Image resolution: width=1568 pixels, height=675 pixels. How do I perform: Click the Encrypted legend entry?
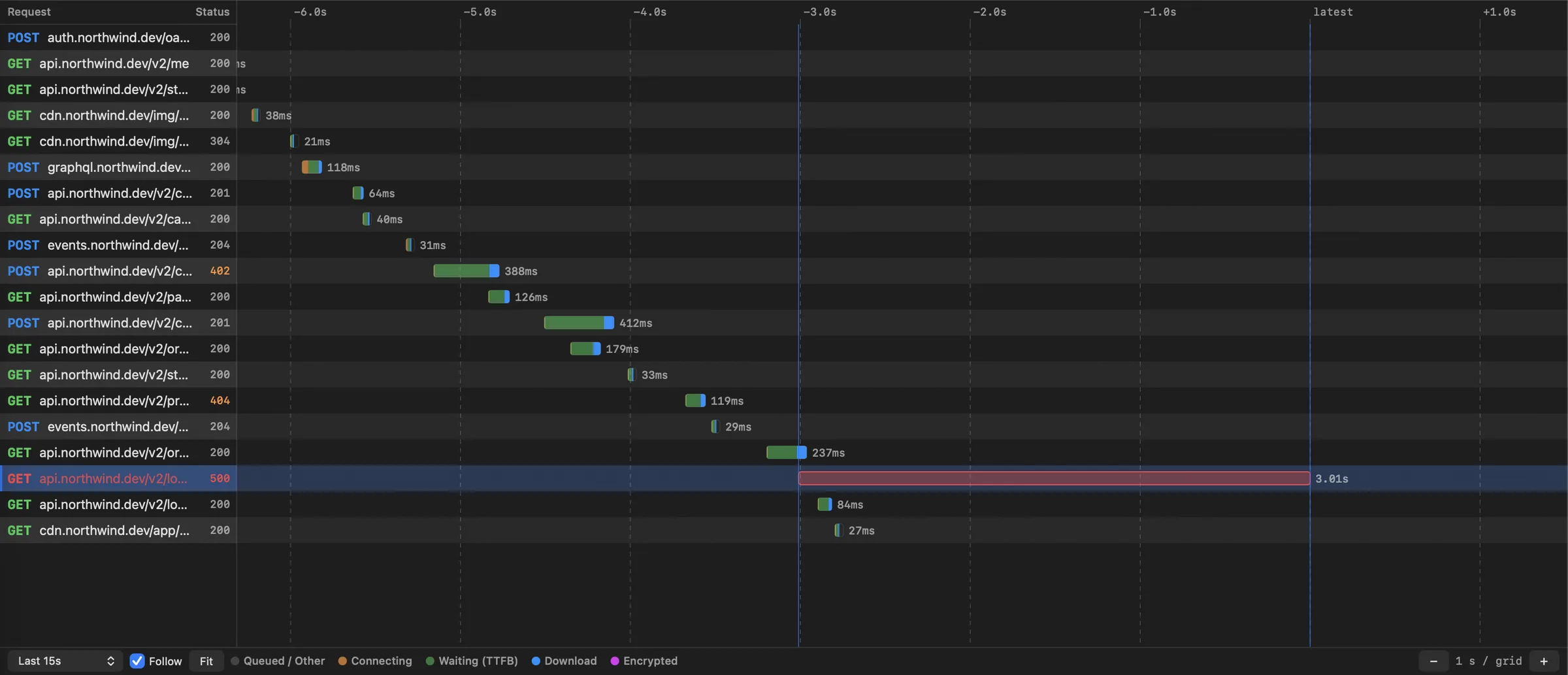coord(644,661)
